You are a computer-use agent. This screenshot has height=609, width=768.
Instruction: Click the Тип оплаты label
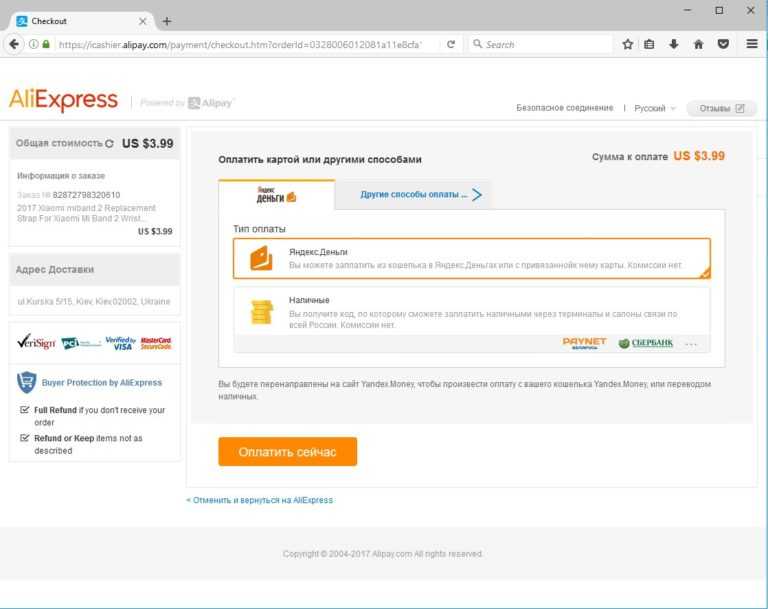click(260, 229)
